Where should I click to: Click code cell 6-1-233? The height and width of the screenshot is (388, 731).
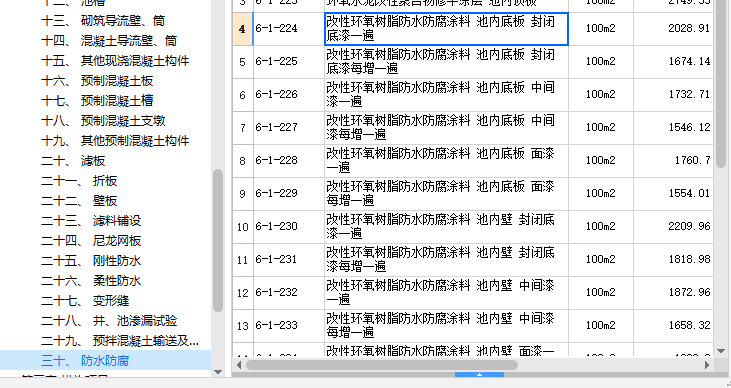point(289,326)
